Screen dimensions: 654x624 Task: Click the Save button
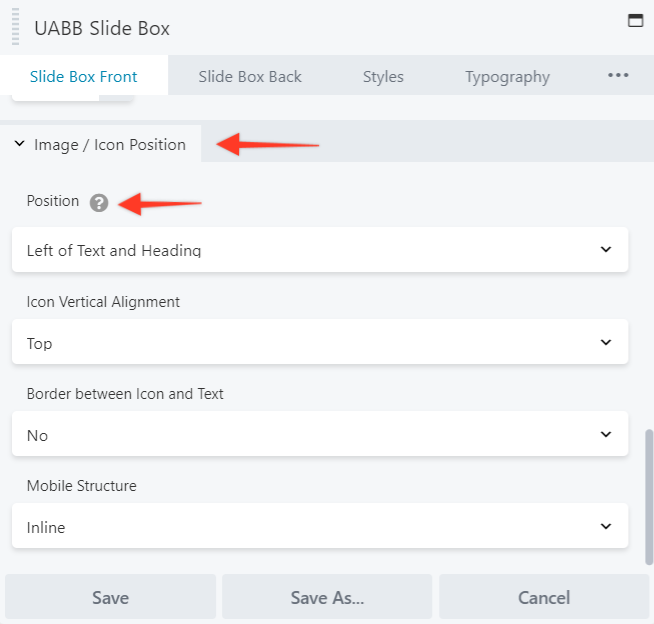click(110, 597)
